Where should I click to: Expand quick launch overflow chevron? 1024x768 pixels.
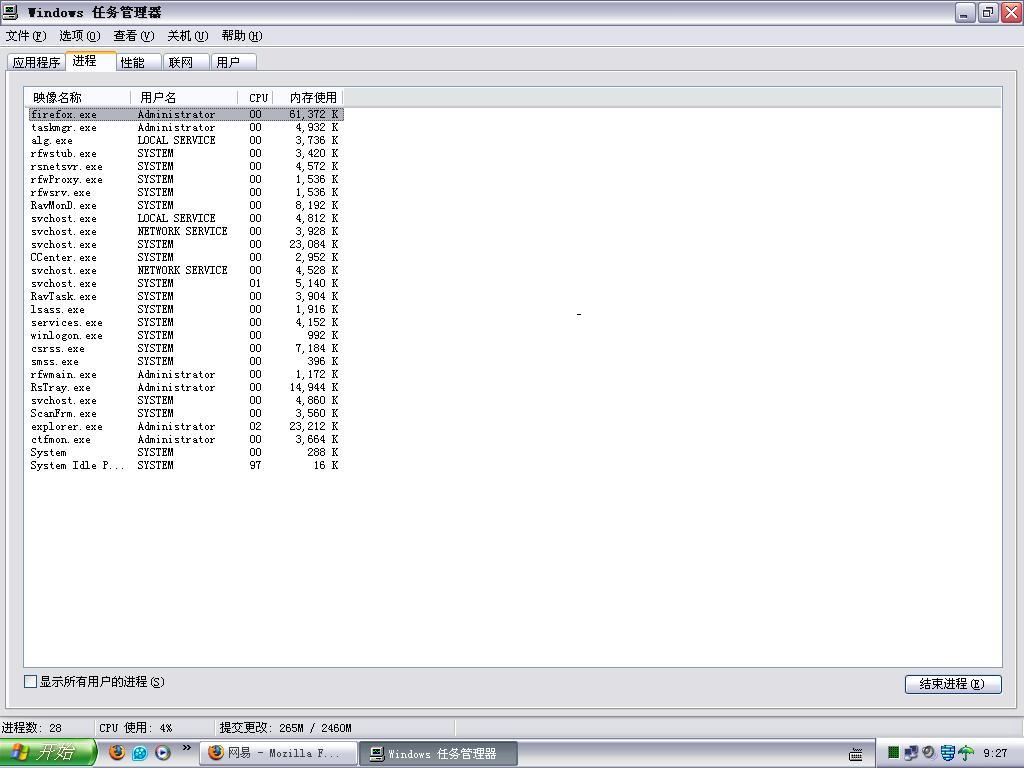[187, 748]
